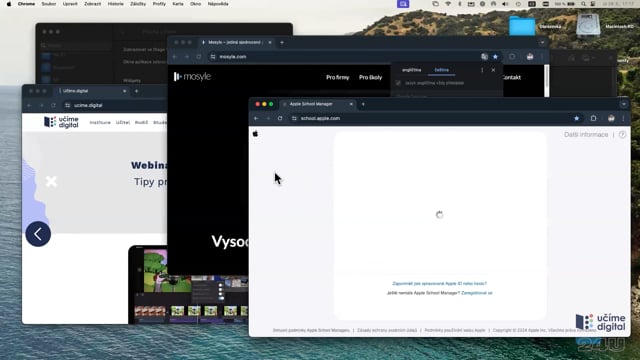
Task: Click Wi-Fi icon in menu bar
Action: [x=448, y=4]
